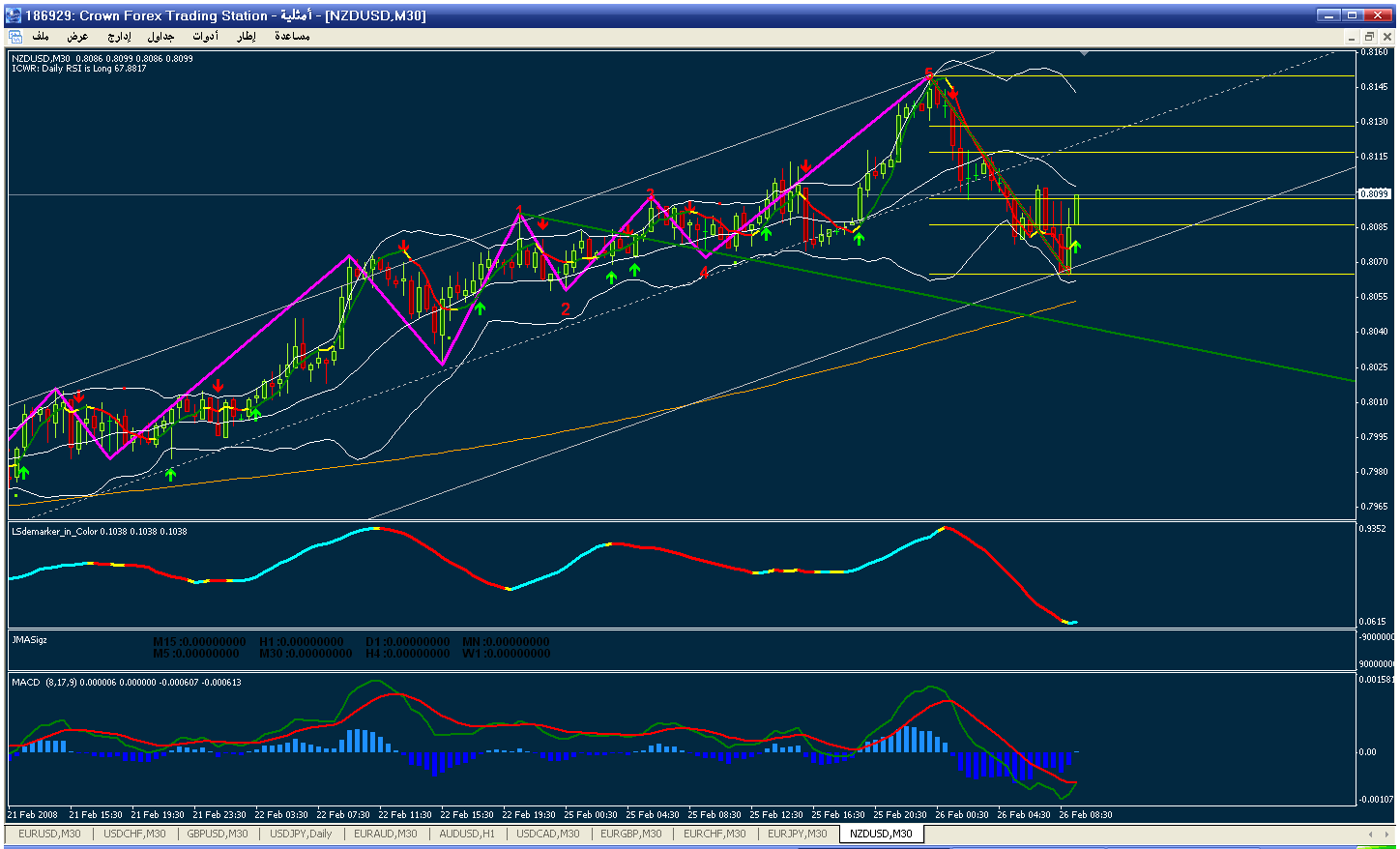Restore down the inner chart window

click(x=1368, y=37)
